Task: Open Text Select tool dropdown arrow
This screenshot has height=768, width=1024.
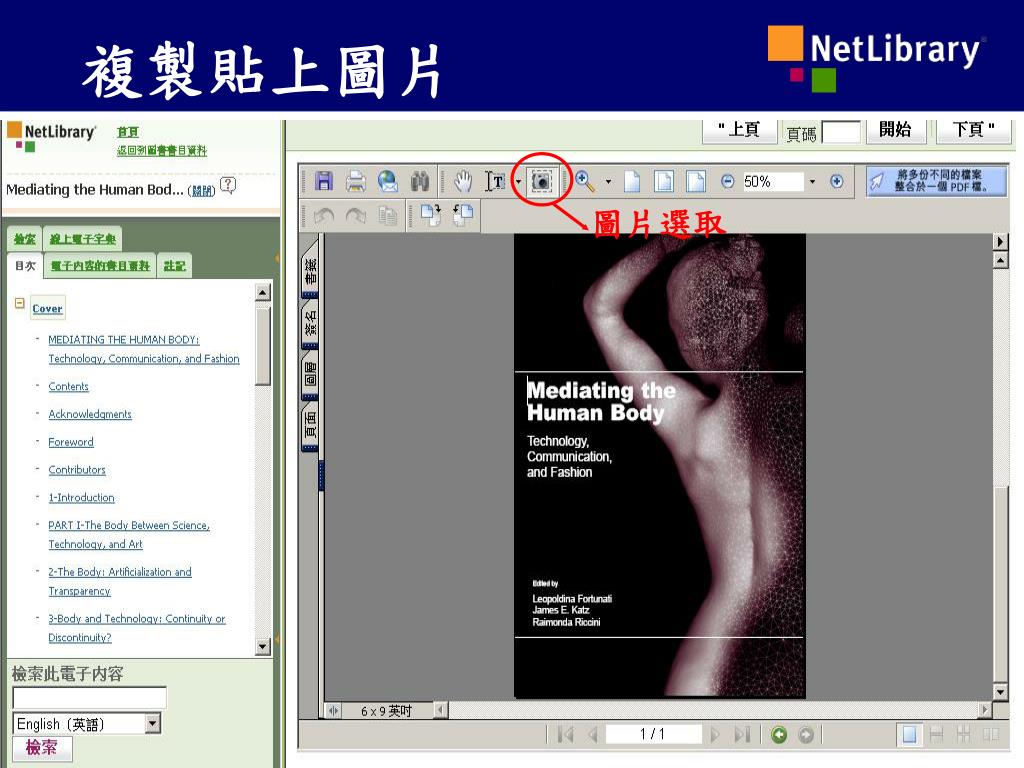Action: tap(519, 182)
